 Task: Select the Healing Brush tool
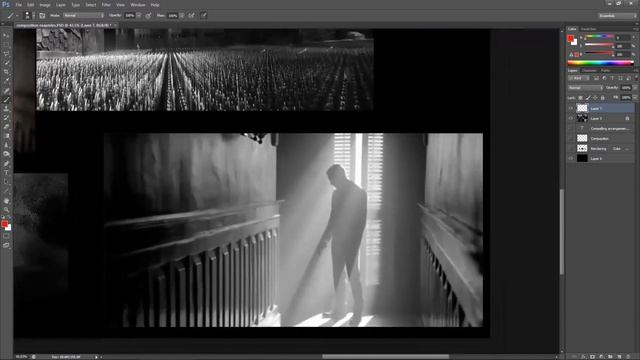[x=6, y=91]
